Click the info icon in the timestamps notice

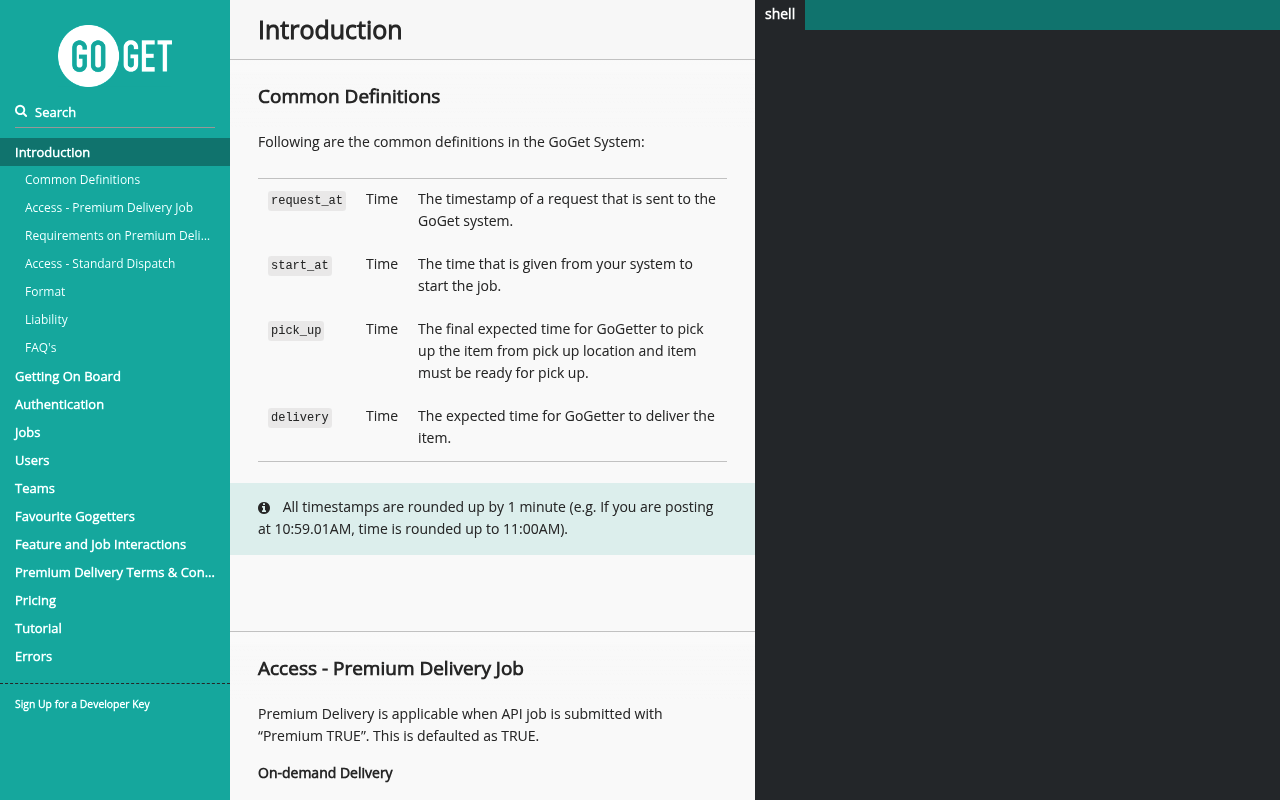264,508
